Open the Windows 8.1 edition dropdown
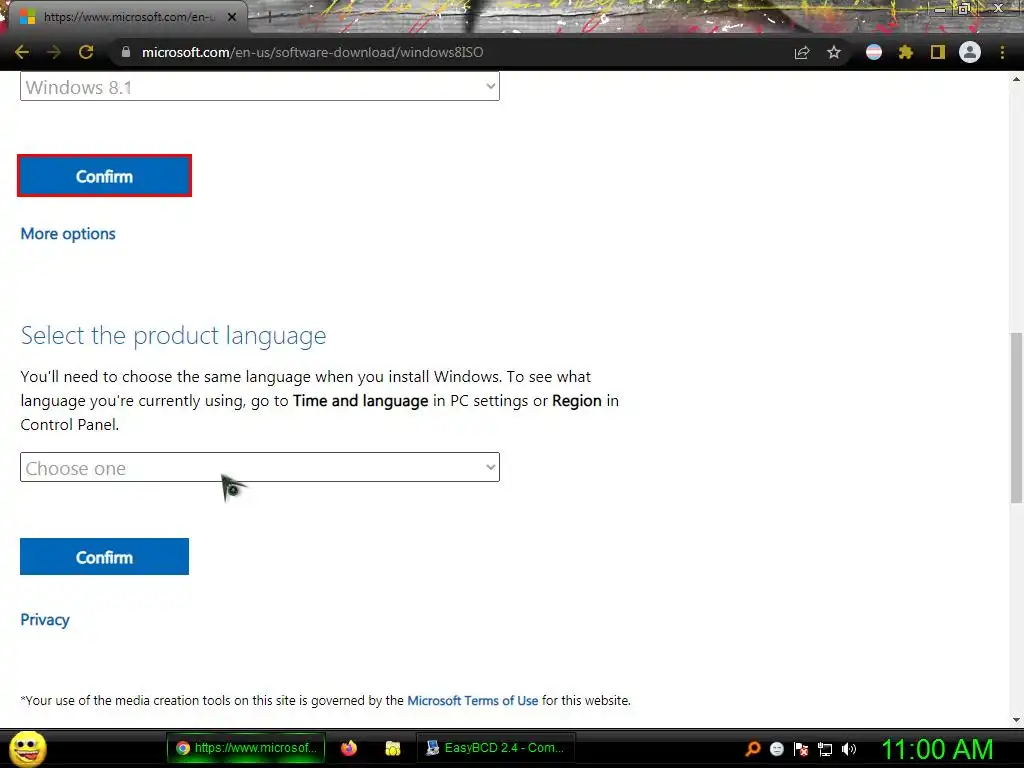The width and height of the screenshot is (1024, 768). coord(260,86)
